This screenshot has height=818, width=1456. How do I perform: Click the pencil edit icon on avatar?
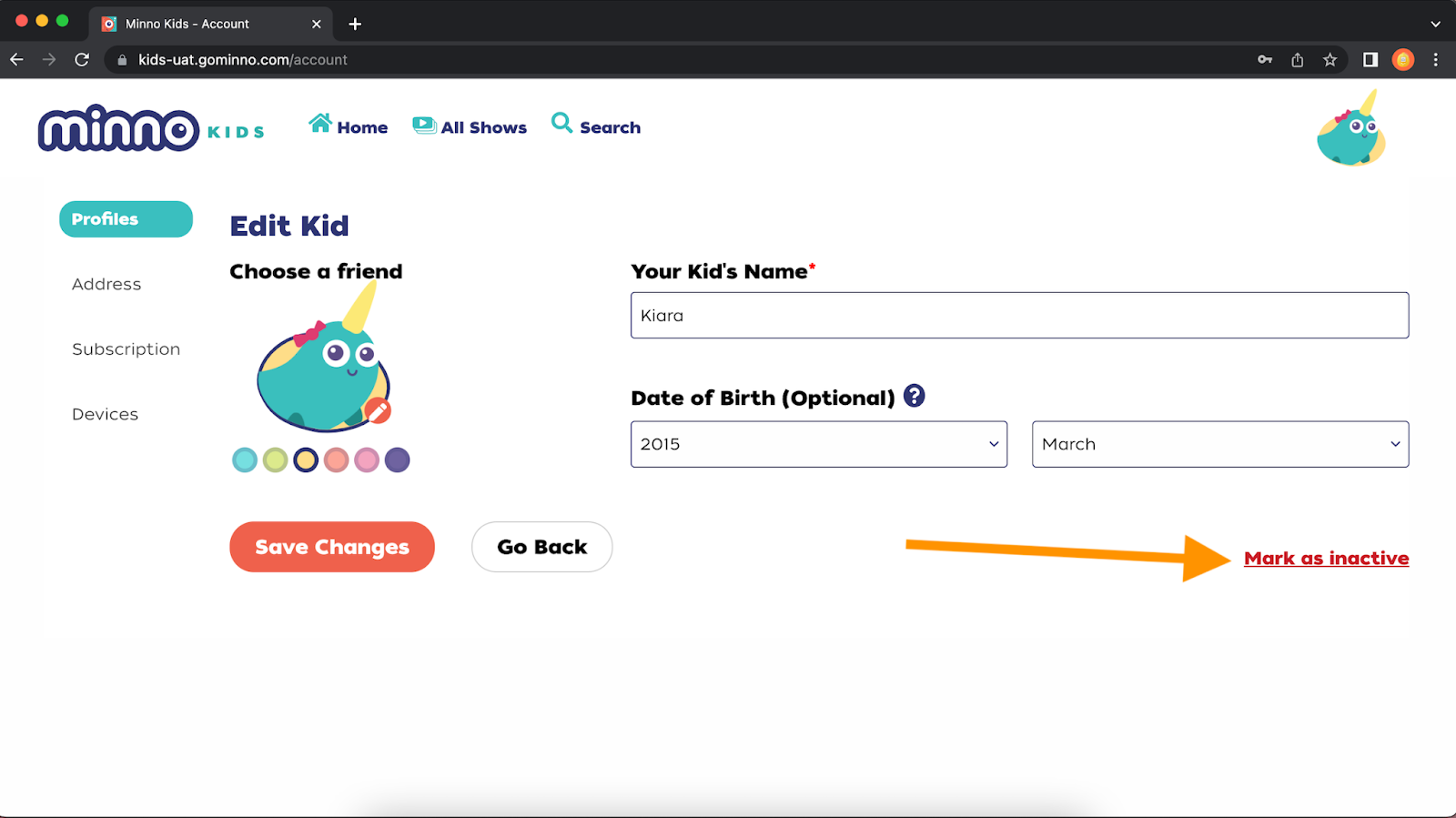pos(378,410)
